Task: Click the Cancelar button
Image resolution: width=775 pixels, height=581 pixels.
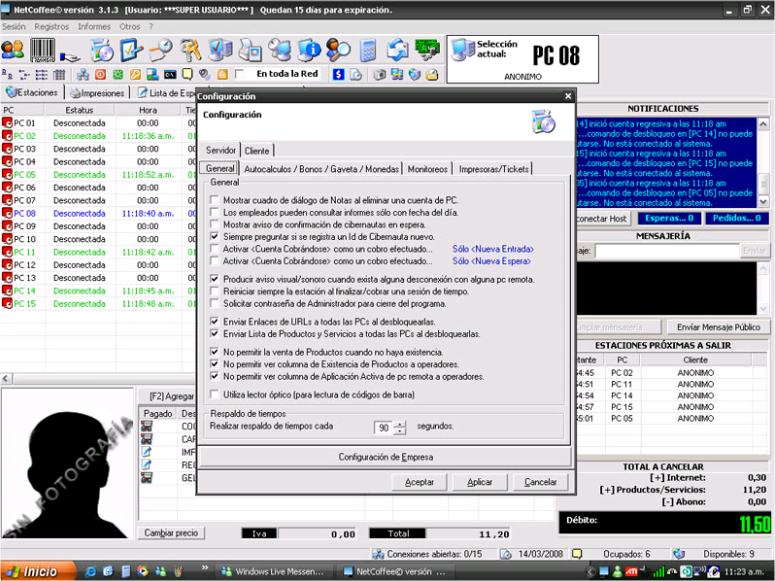Action: [x=540, y=482]
